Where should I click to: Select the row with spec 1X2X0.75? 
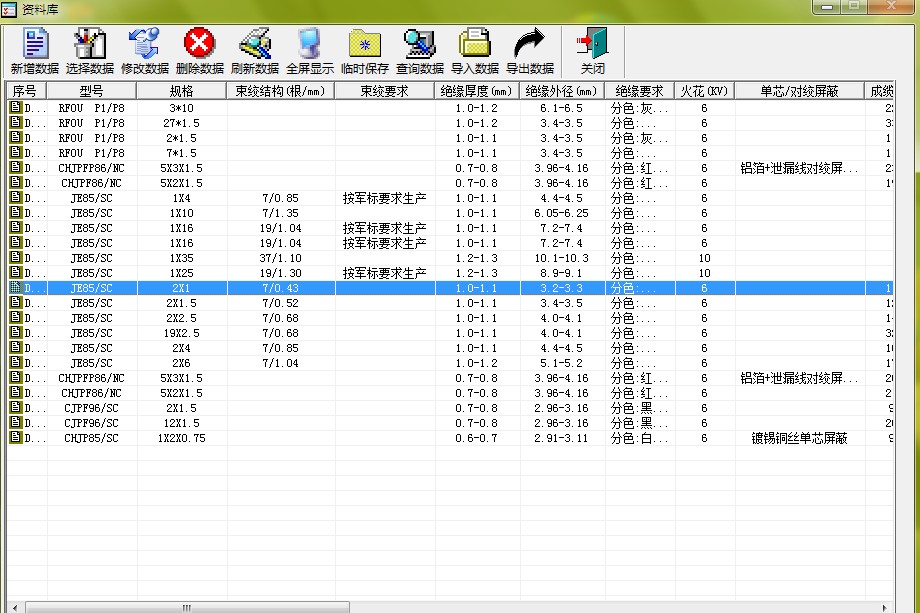[181, 439]
